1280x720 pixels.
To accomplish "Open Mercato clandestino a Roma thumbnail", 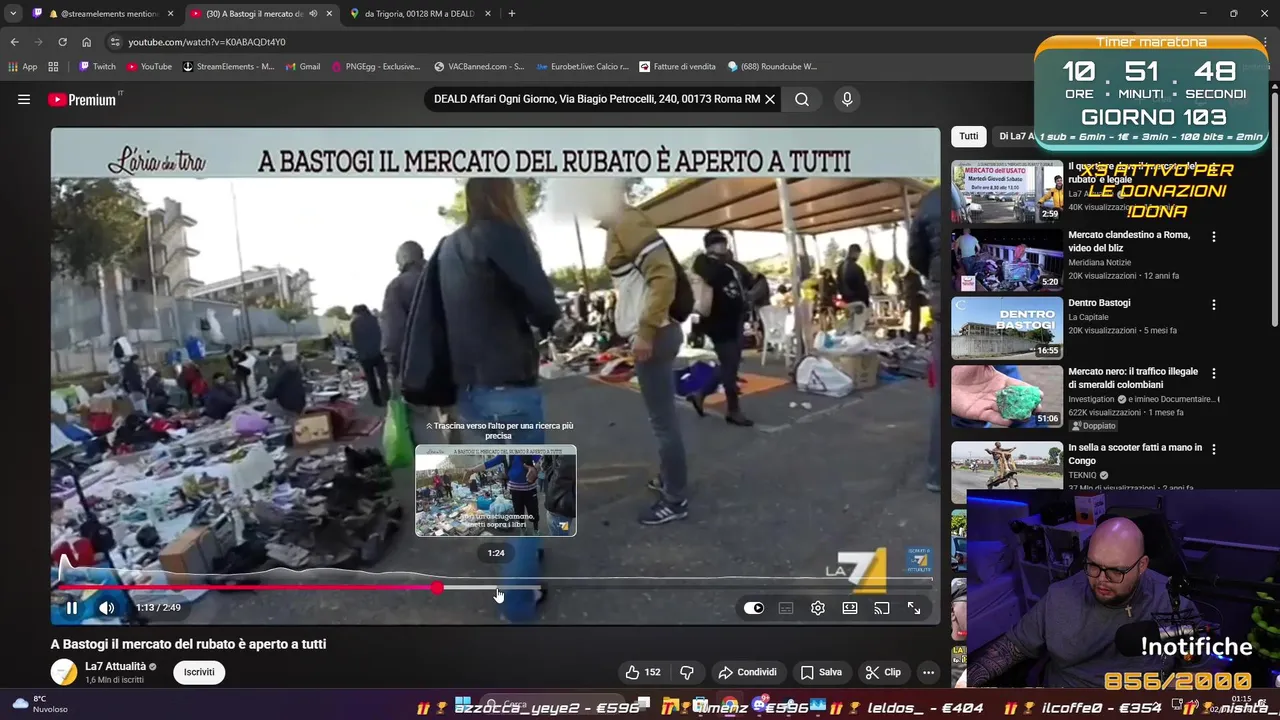I will coord(1007,259).
